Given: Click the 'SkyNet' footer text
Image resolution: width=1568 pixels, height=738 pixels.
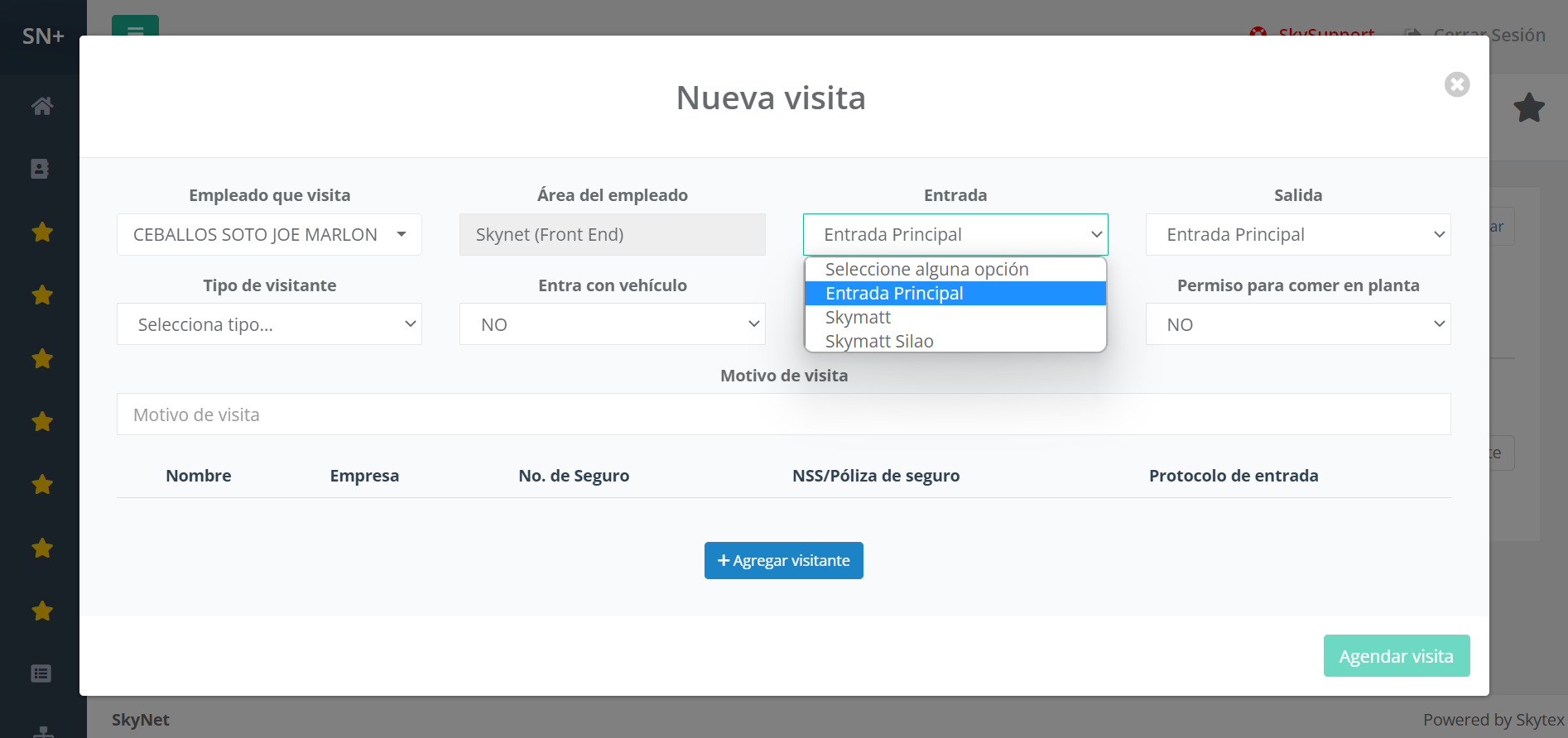Looking at the screenshot, I should pos(141,720).
